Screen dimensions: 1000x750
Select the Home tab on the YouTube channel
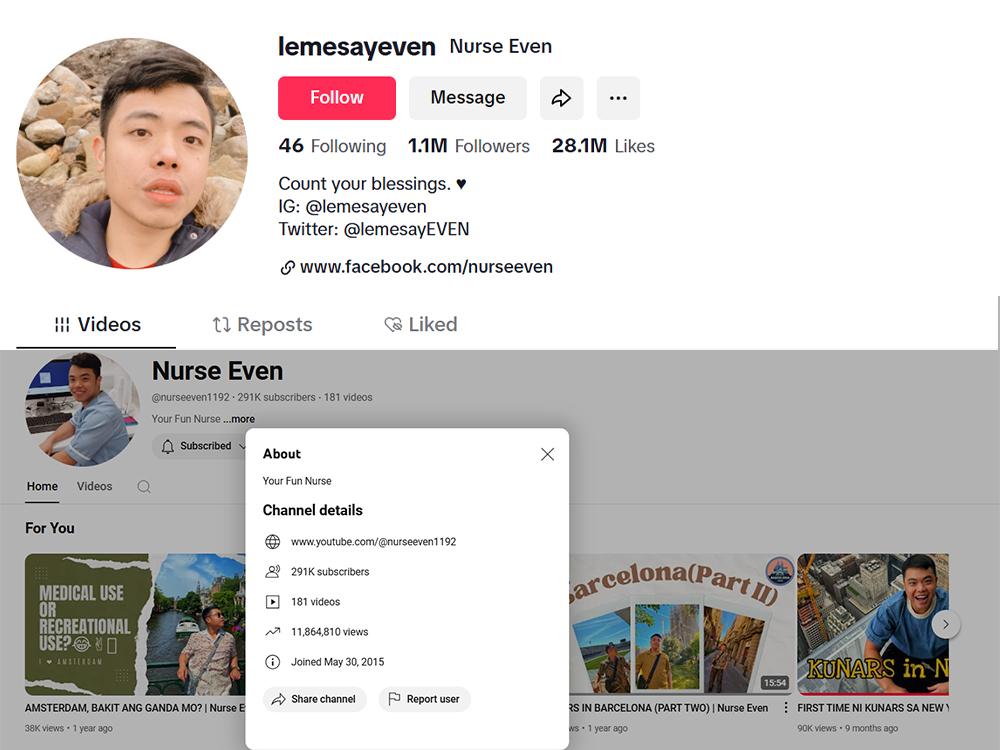coord(42,486)
